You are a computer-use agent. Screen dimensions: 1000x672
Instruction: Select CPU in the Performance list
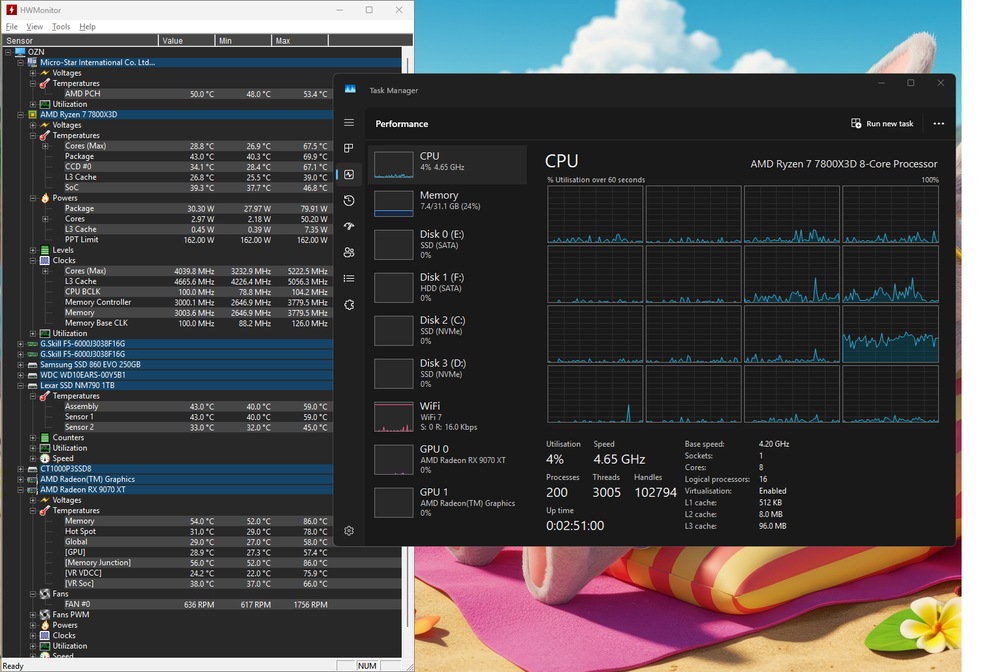coord(448,164)
